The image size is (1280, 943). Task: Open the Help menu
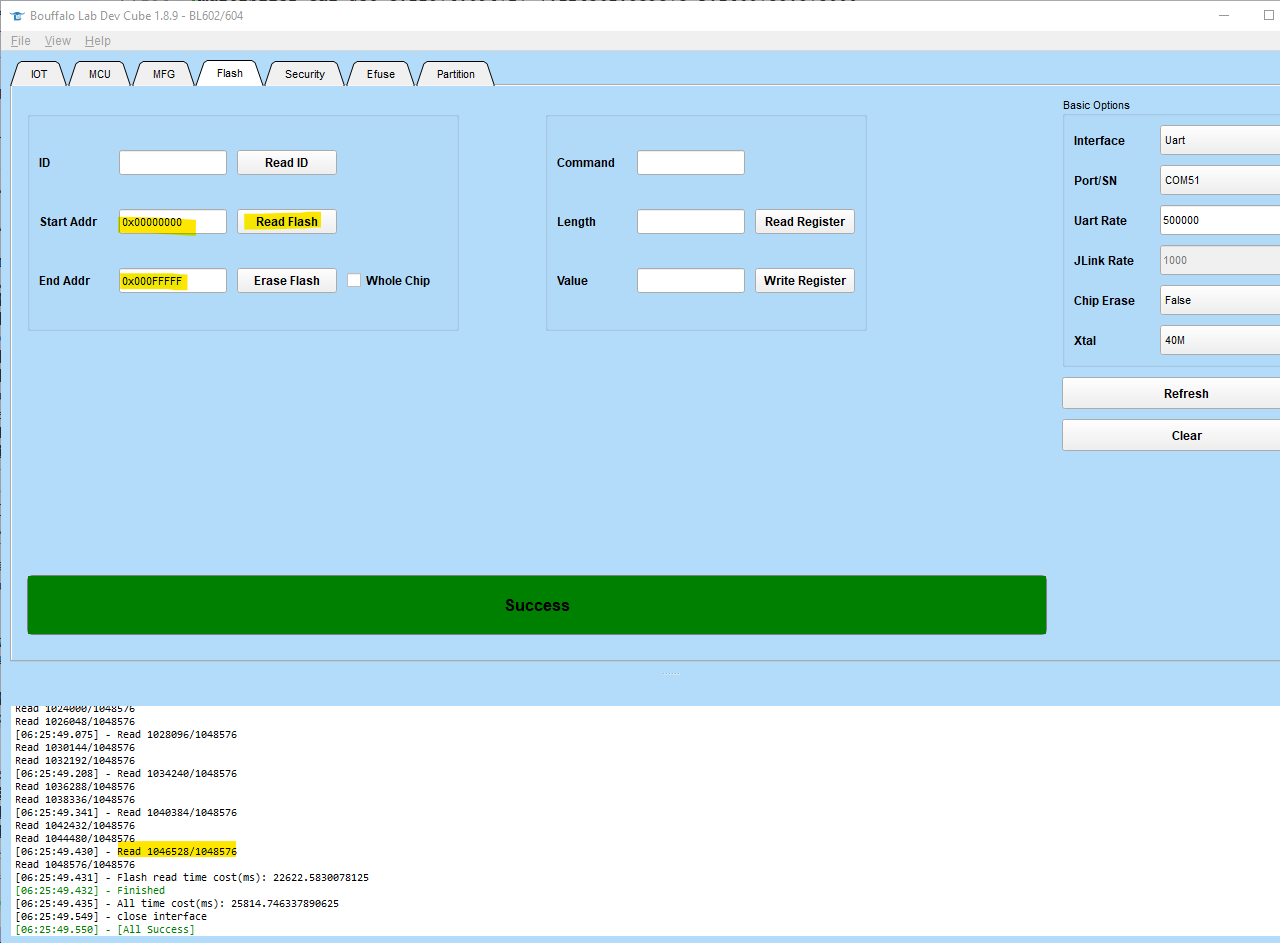tap(97, 41)
